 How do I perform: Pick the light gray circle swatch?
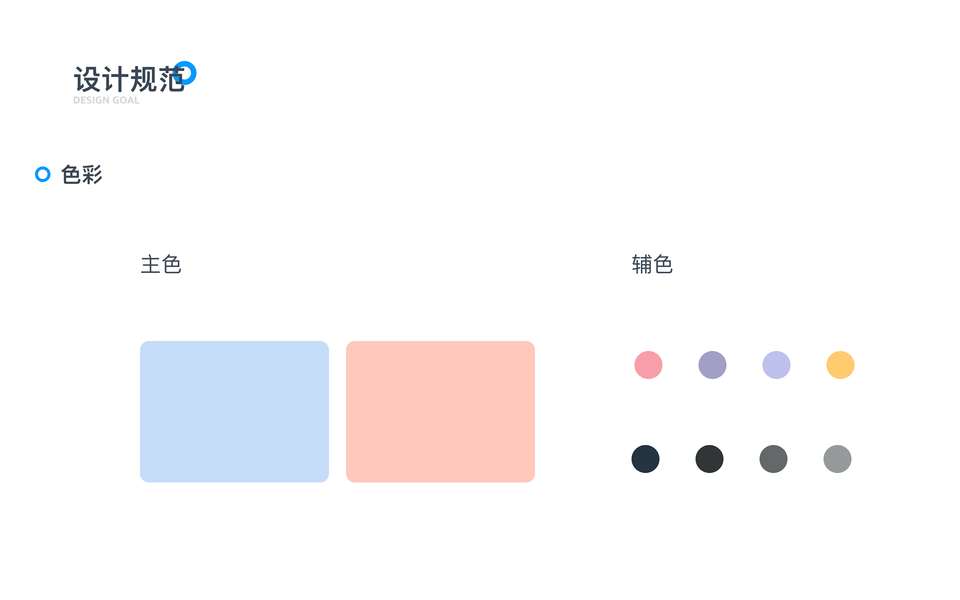pos(837,459)
